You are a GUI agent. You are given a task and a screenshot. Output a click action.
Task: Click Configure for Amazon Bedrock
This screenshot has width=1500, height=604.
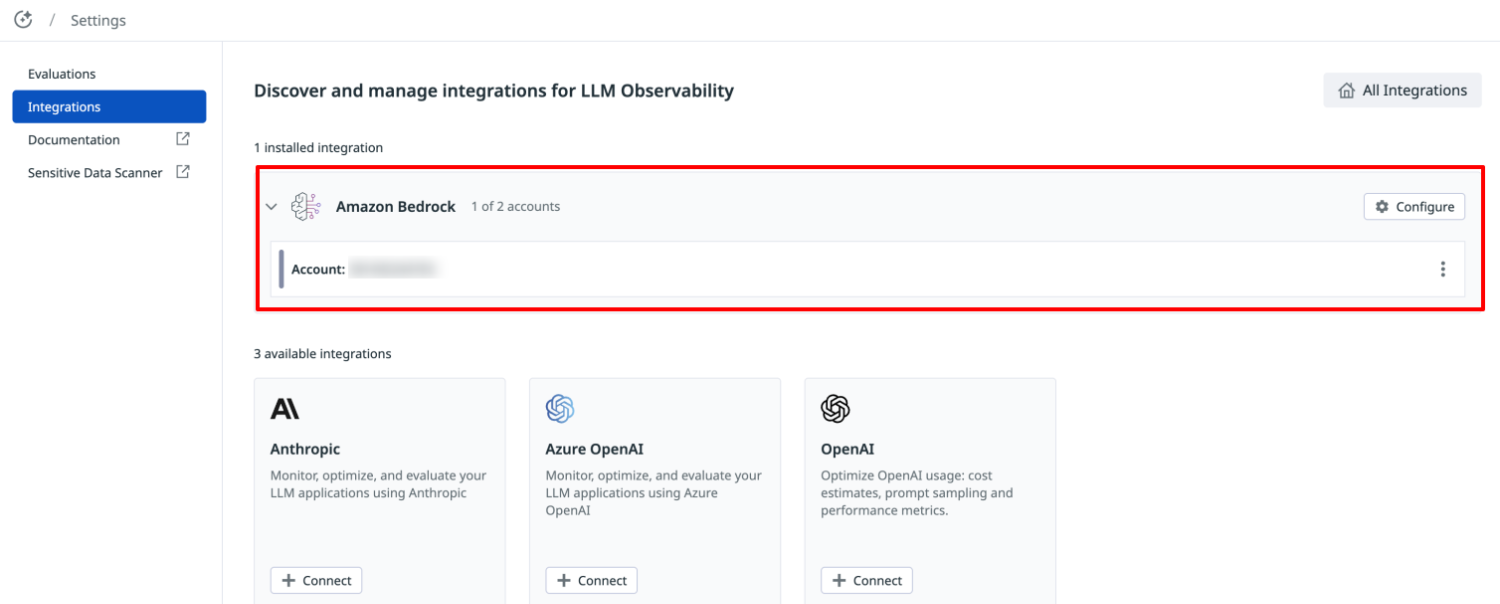[1414, 207]
